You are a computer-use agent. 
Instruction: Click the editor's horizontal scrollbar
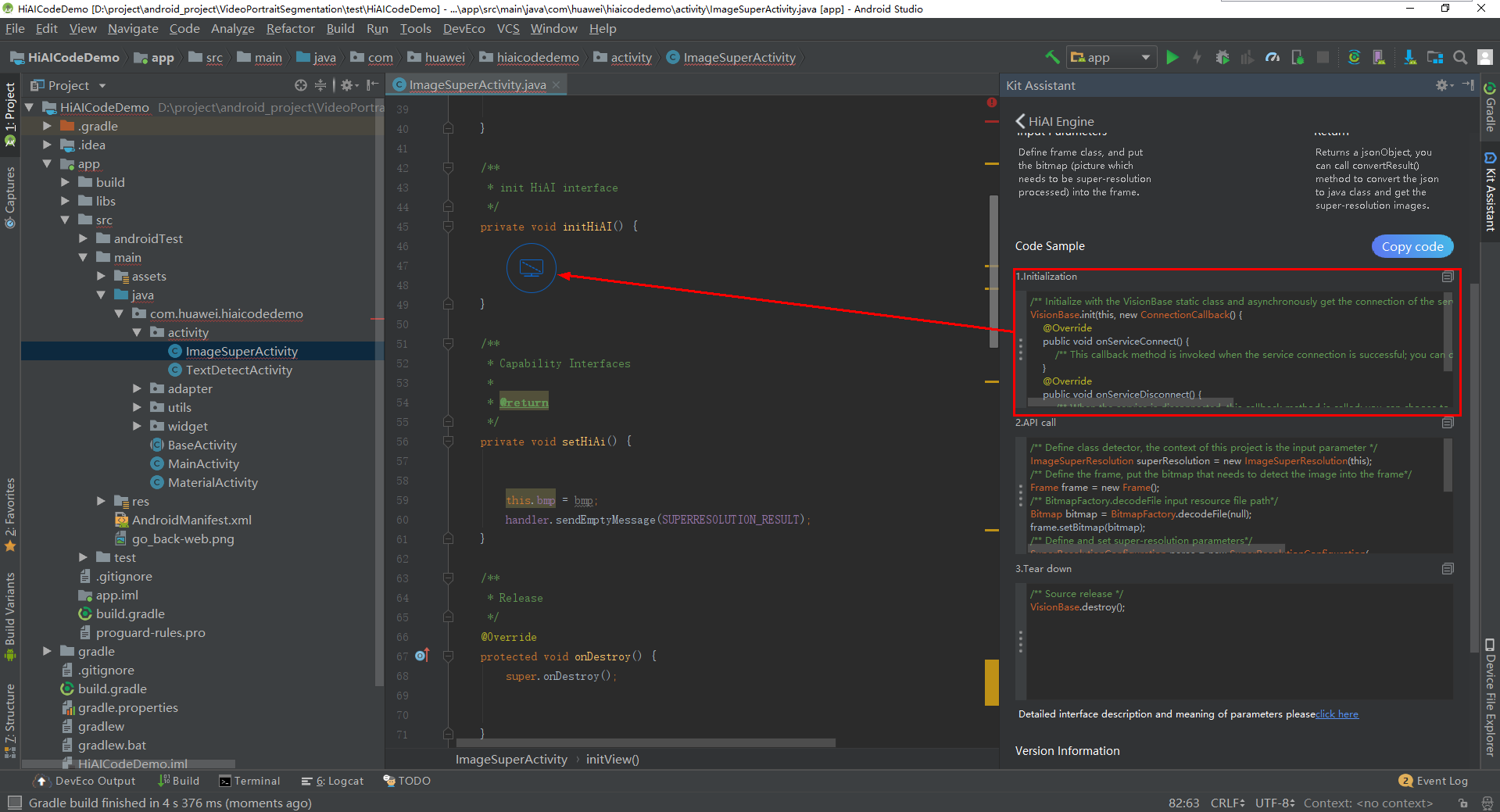point(645,742)
